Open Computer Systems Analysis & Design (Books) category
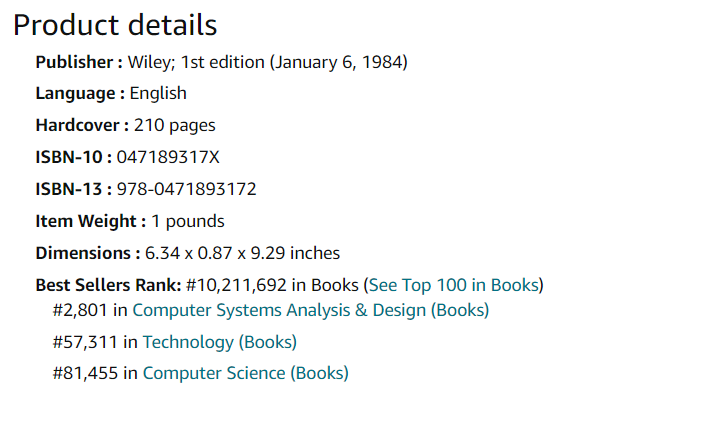The height and width of the screenshot is (421, 713). [x=311, y=310]
